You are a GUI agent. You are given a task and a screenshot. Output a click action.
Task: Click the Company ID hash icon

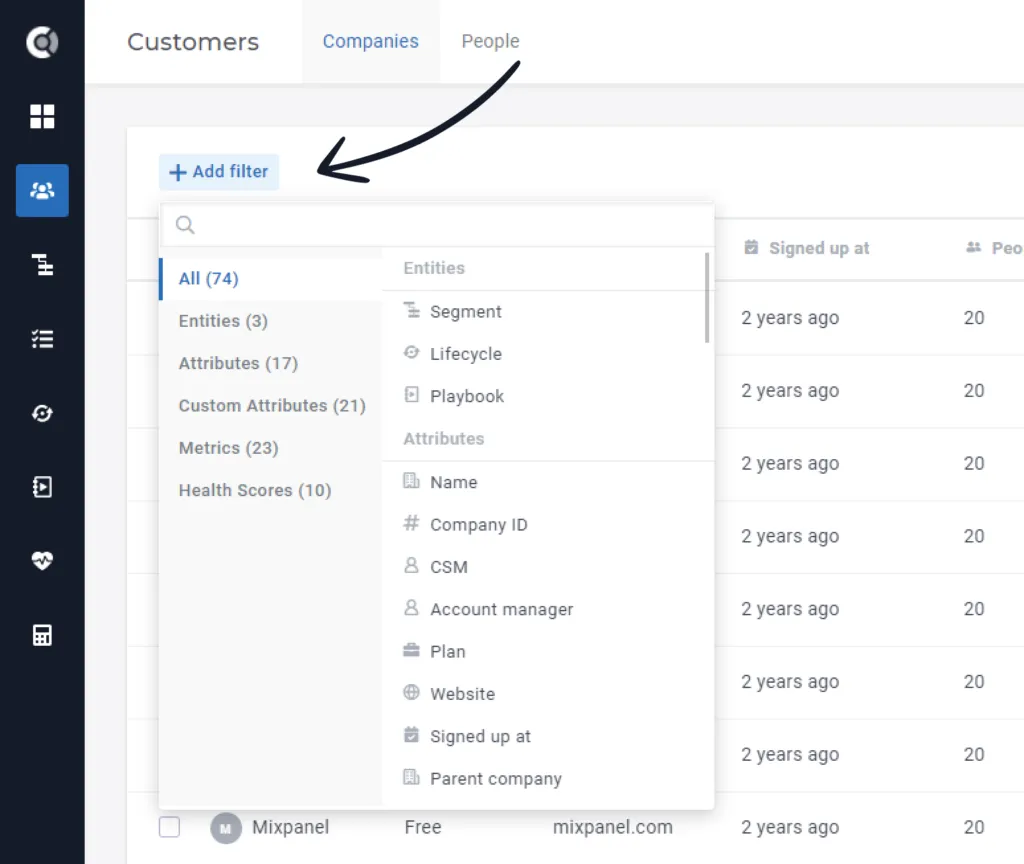pyautogui.click(x=411, y=523)
